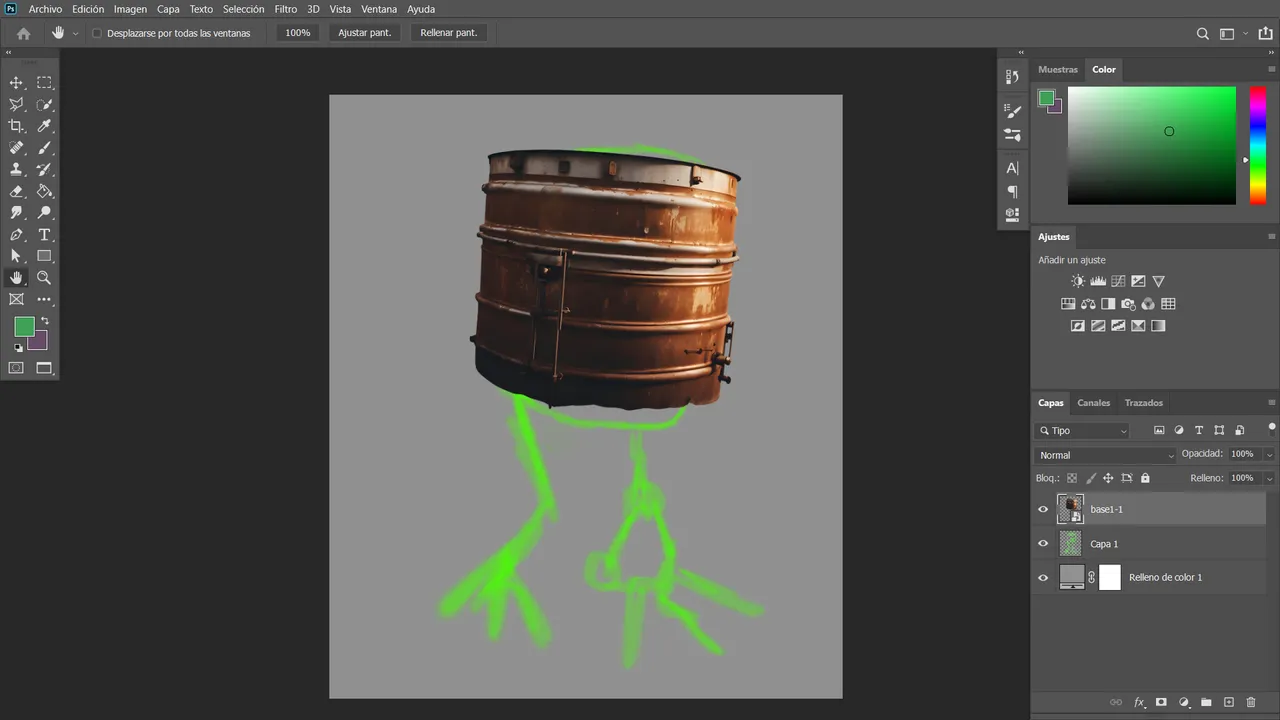Add a Levels adjustment
This screenshot has height=720, width=1280.
tap(1098, 281)
